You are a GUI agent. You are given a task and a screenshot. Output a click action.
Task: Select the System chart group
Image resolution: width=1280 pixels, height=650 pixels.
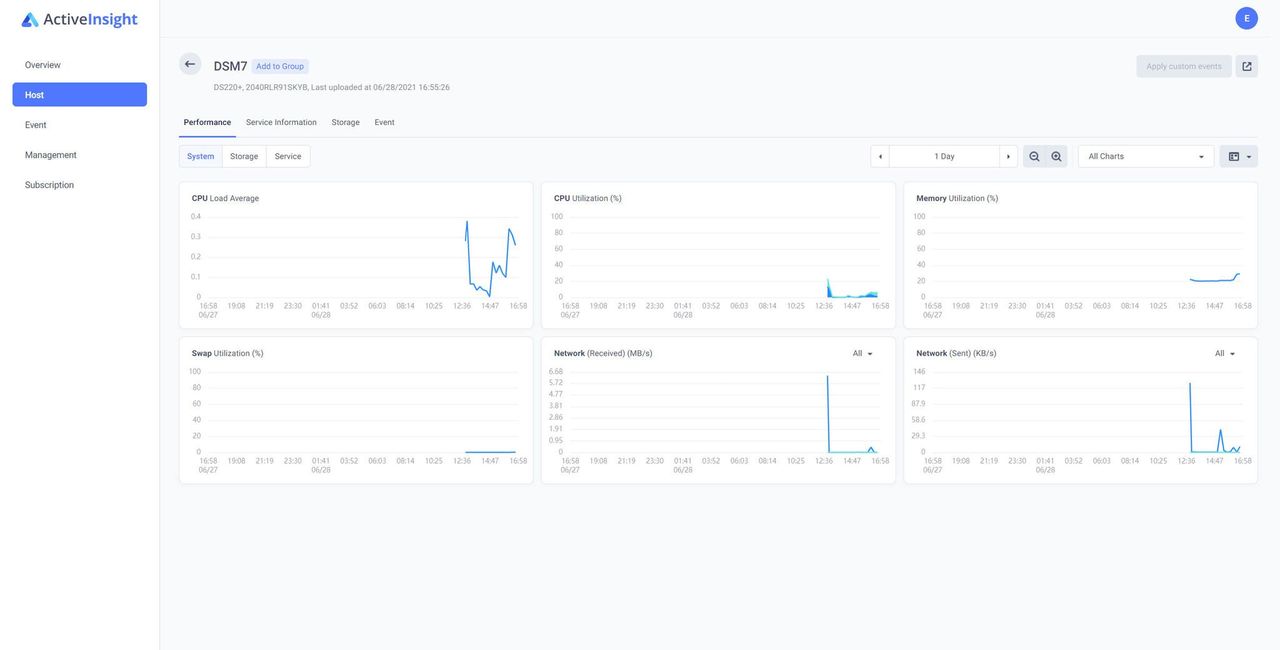201,156
